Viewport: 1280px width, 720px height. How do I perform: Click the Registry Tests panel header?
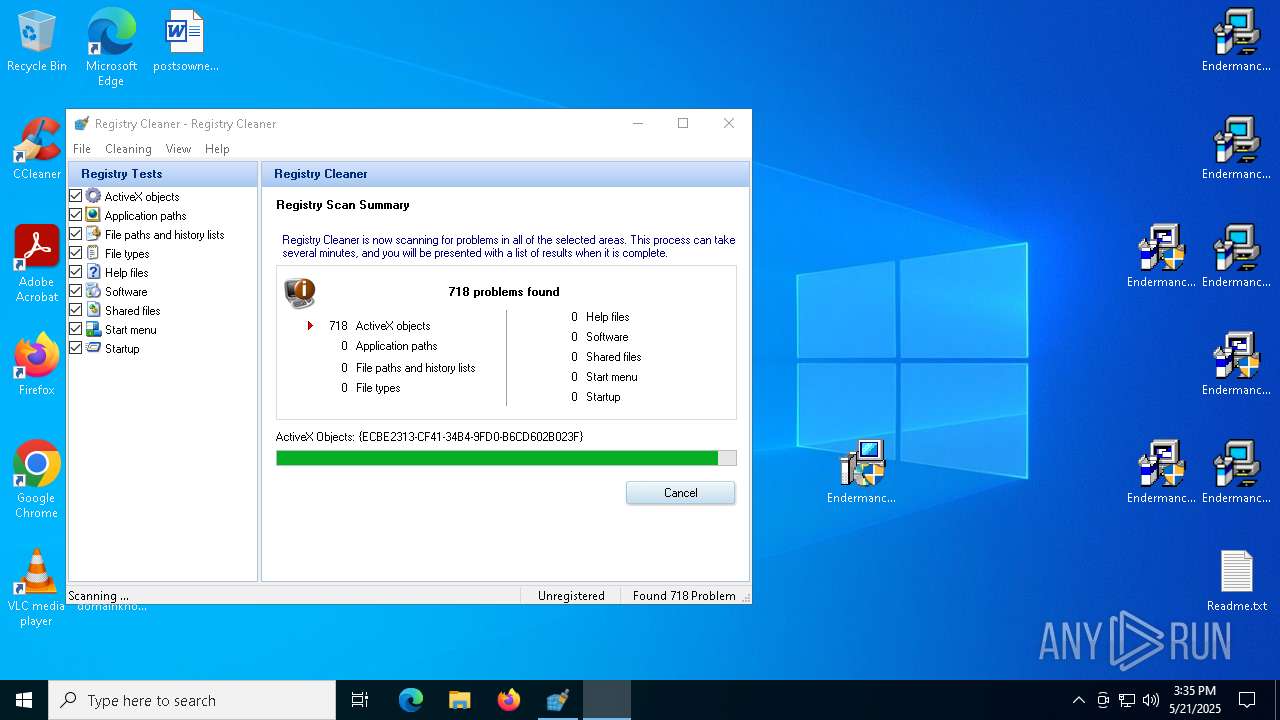click(x=162, y=174)
